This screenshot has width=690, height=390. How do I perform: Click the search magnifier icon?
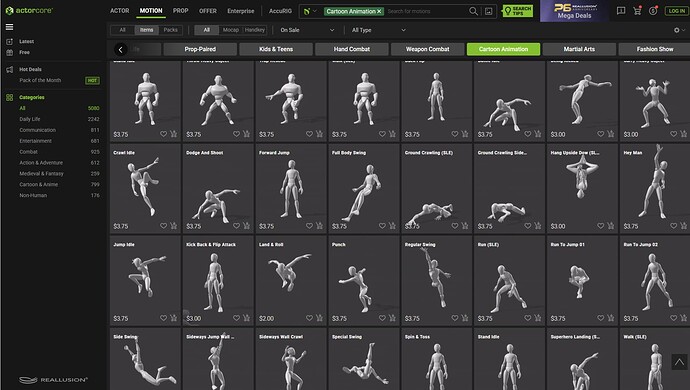click(473, 11)
